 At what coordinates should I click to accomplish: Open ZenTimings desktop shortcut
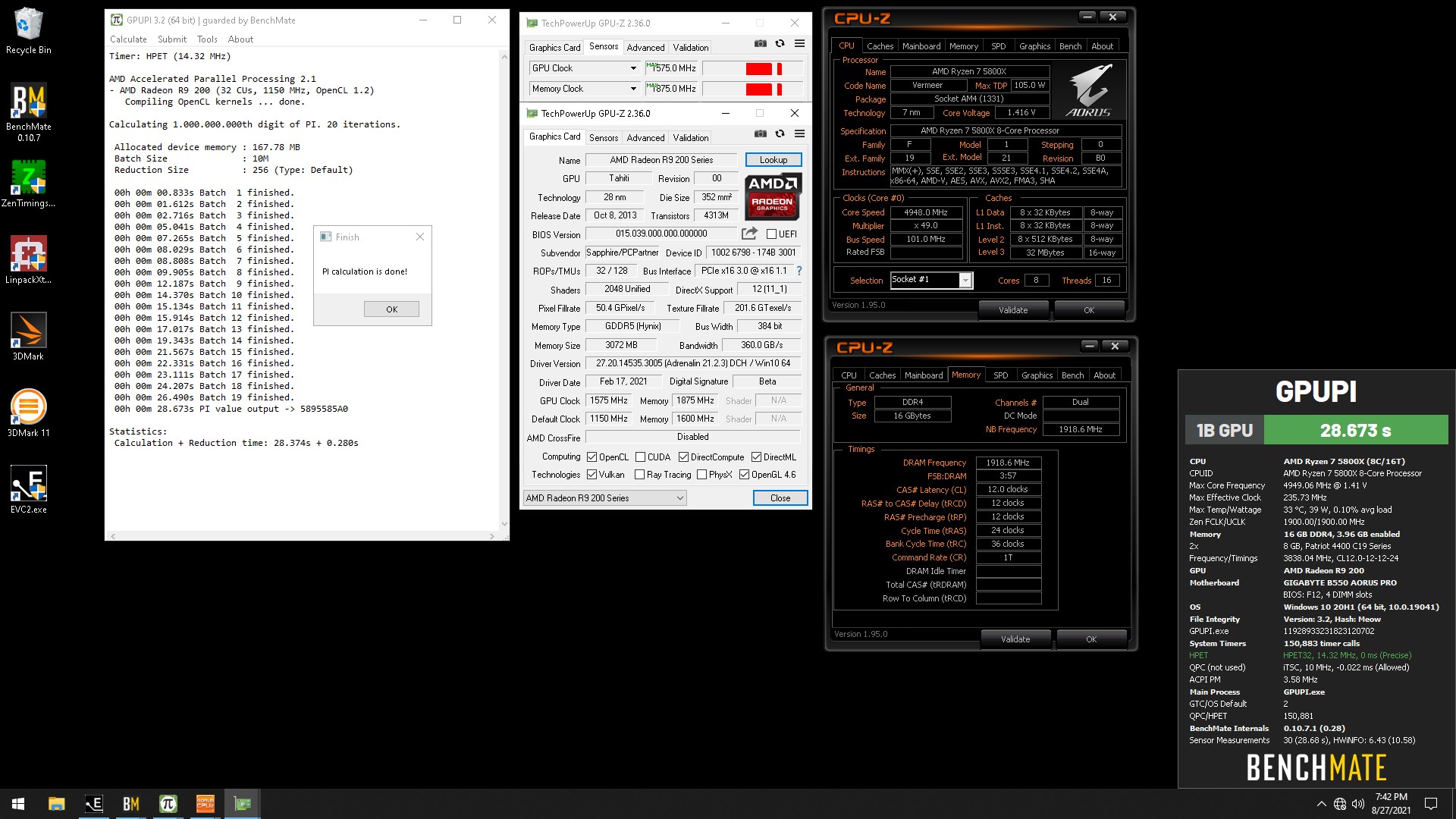[29, 184]
